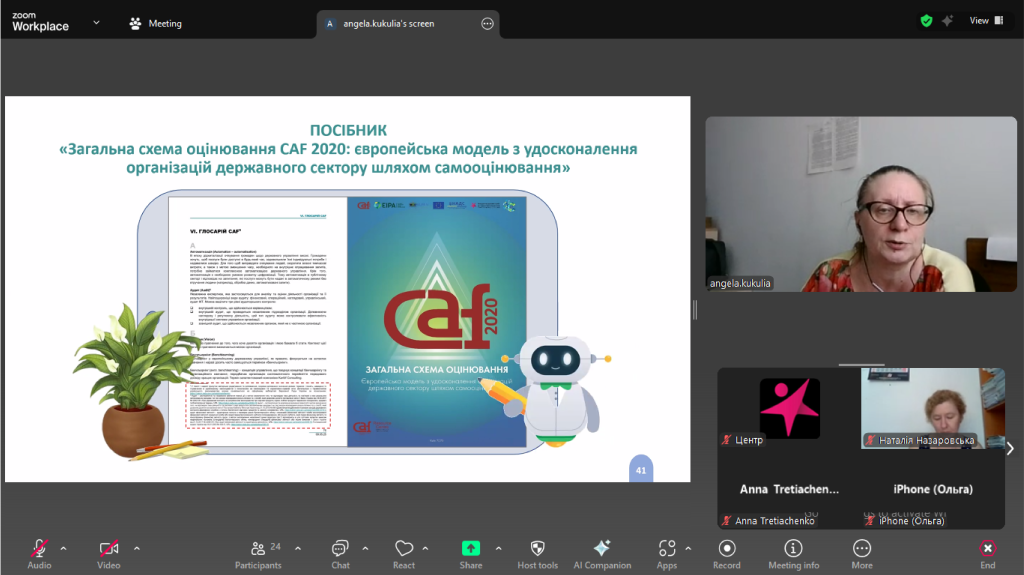Open the Apps menu icon
The image size is (1024, 575).
tap(667, 549)
